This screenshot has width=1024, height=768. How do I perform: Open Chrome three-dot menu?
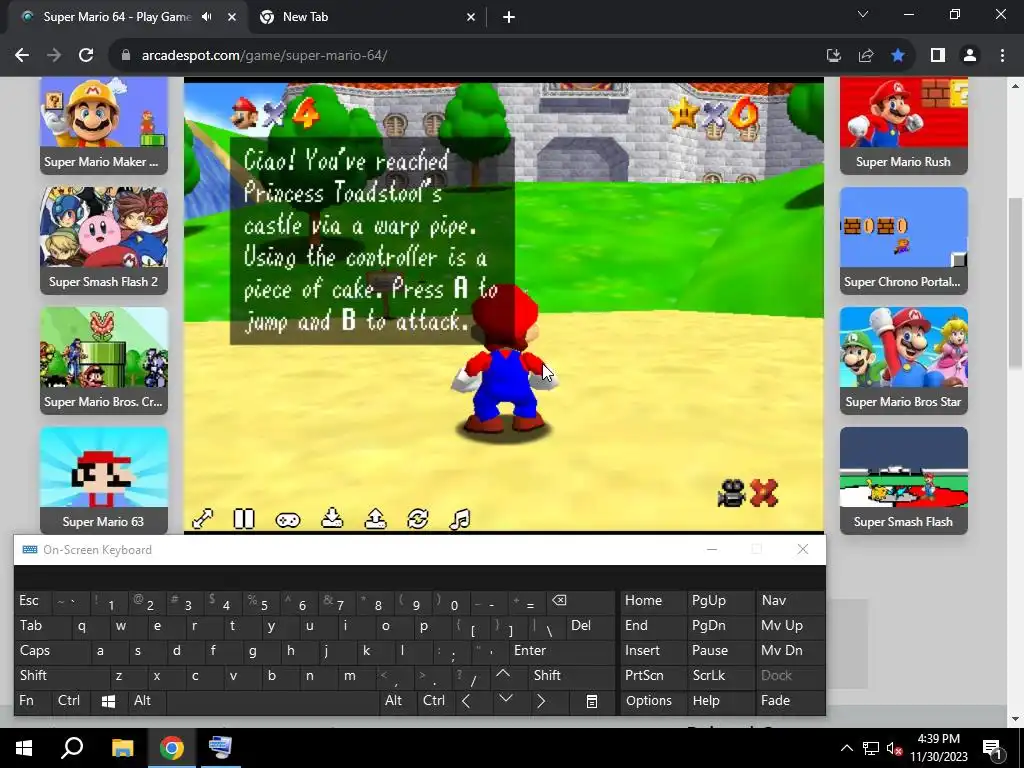(1002, 56)
